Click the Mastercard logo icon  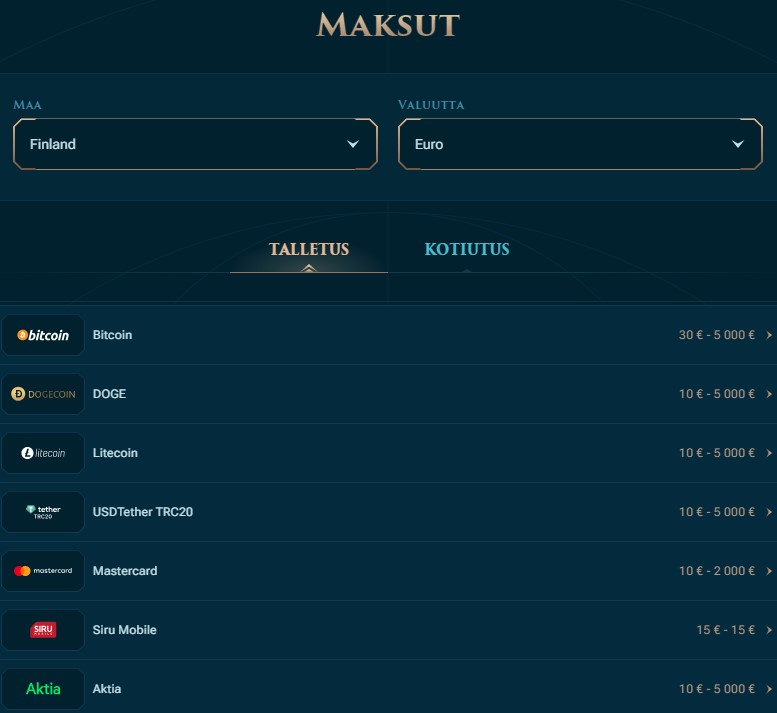tap(43, 571)
